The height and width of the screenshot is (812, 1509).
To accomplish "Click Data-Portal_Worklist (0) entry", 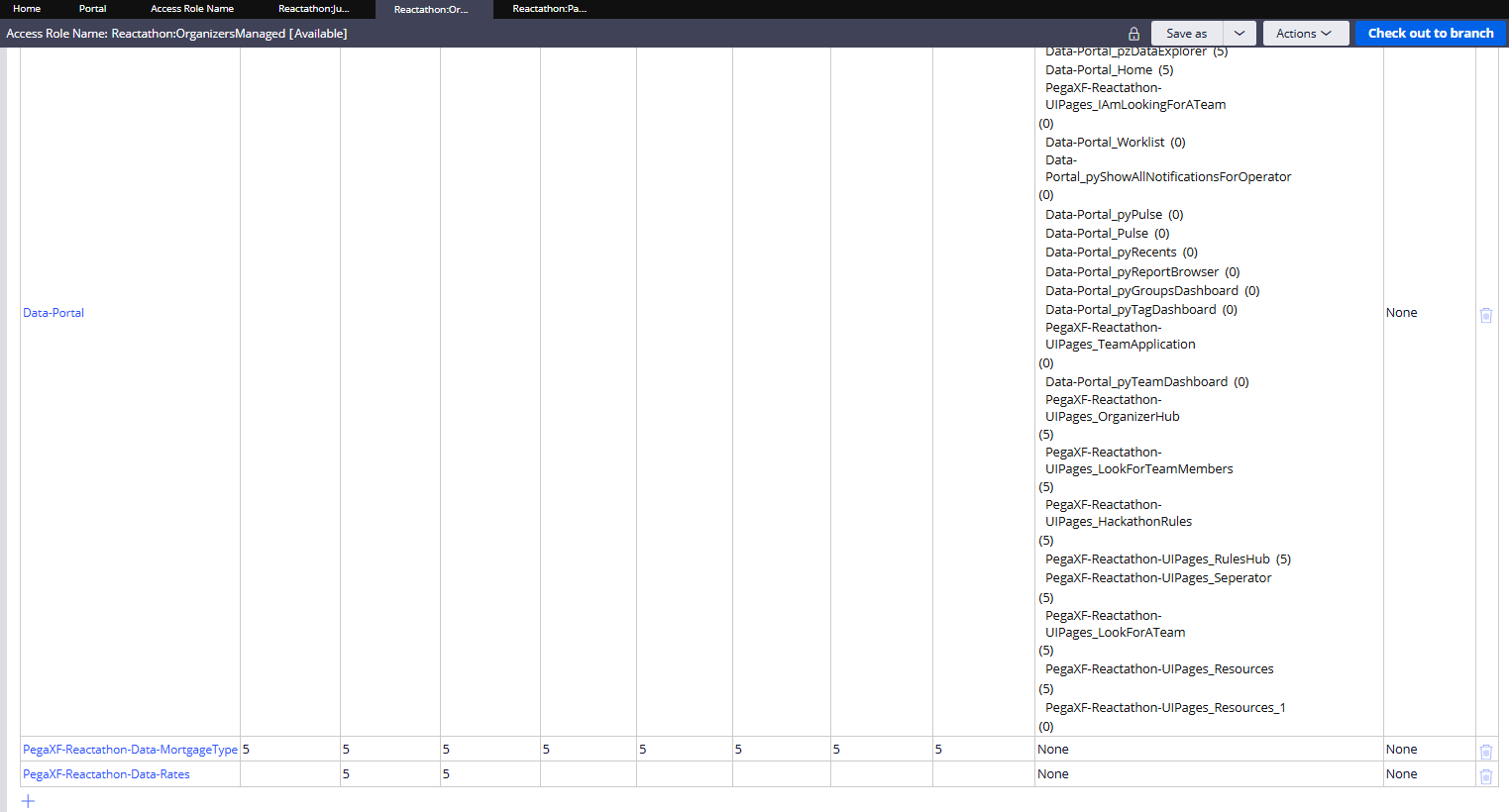I will click(1115, 143).
